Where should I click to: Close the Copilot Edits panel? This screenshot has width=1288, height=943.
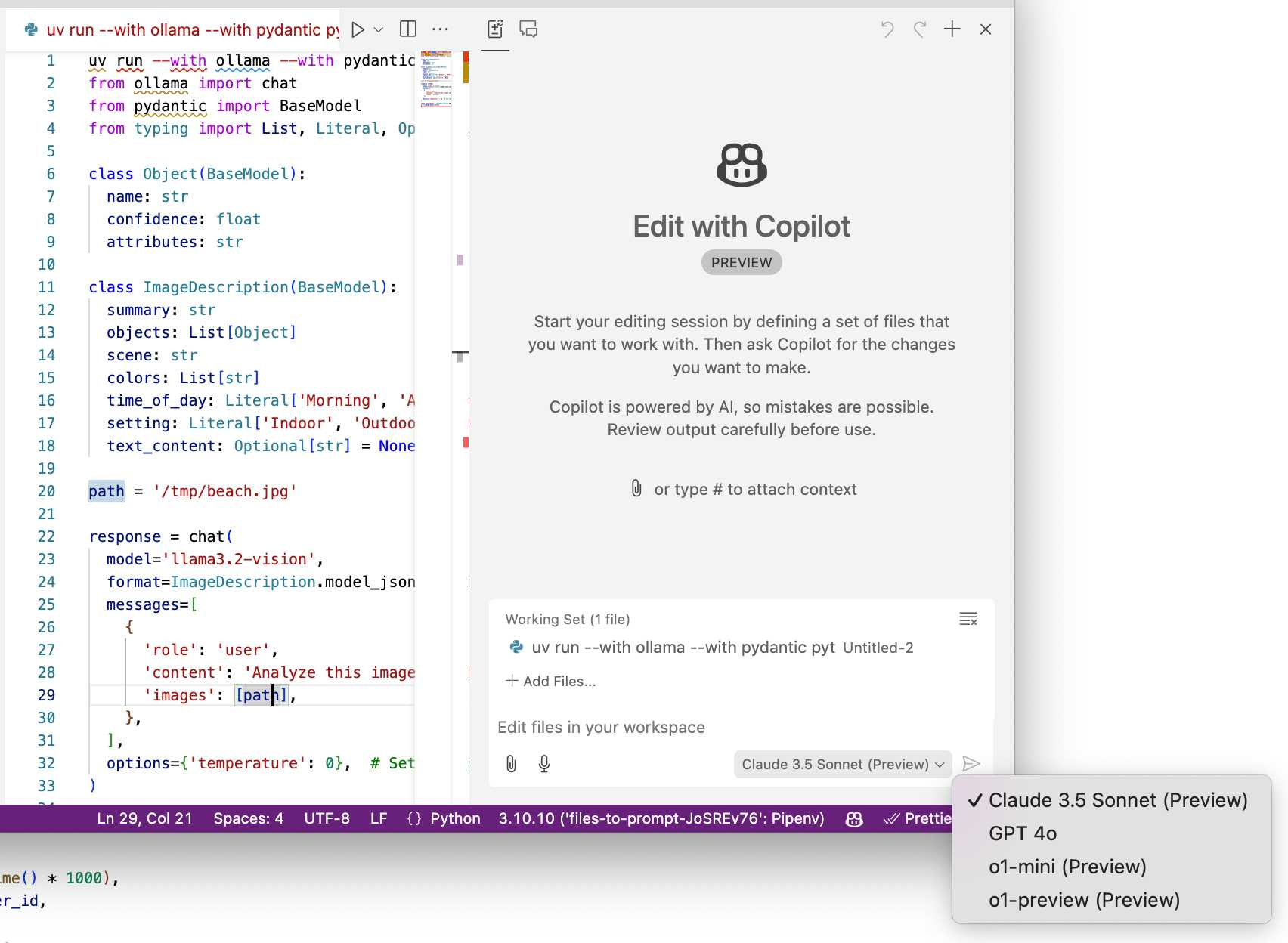point(986,29)
